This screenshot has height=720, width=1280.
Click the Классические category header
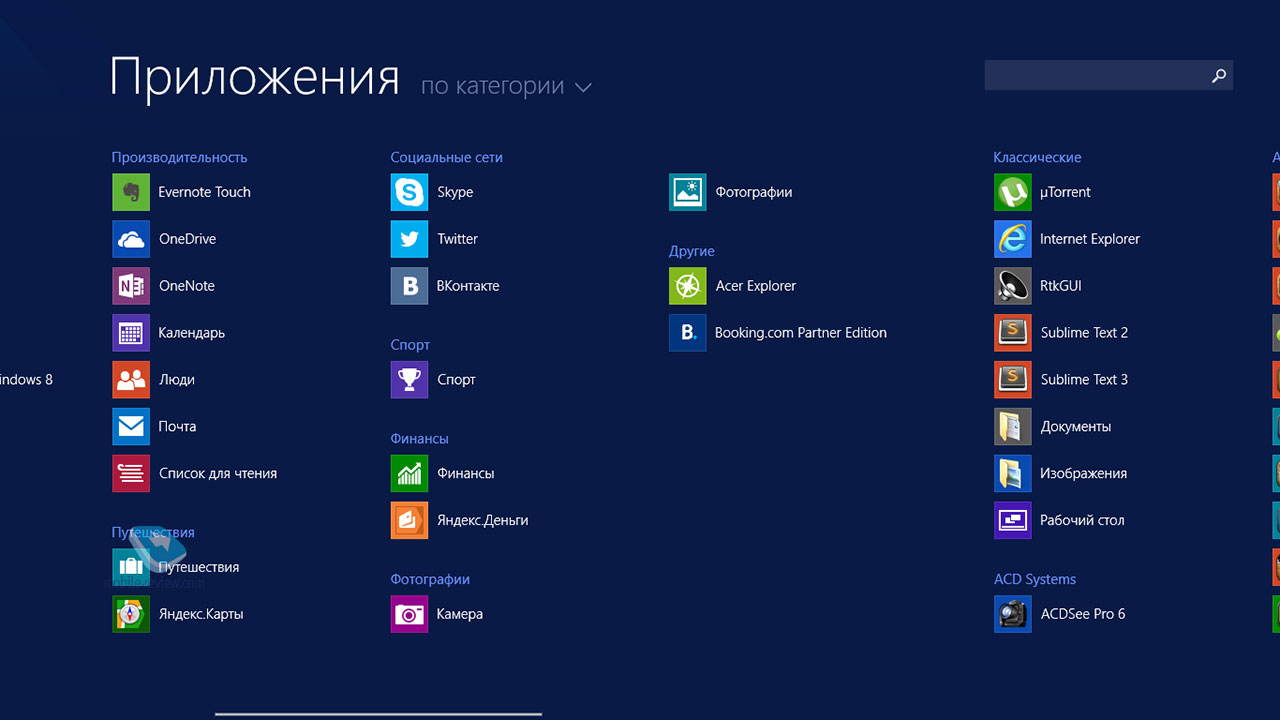(x=1037, y=157)
